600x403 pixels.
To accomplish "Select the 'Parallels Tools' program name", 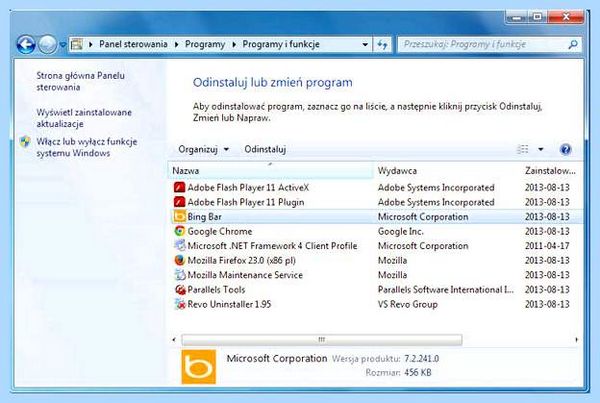I will (x=216, y=289).
